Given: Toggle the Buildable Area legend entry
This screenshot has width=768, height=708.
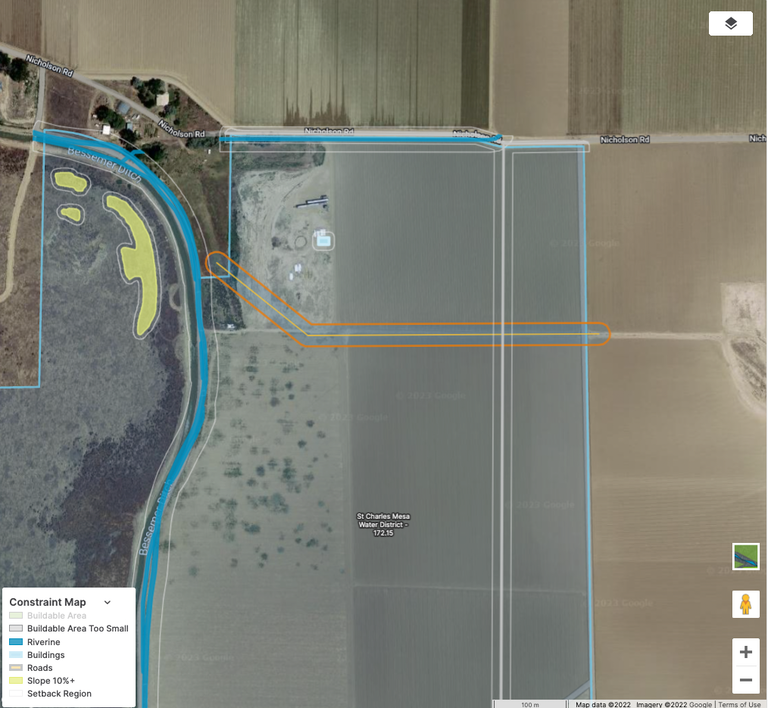Looking at the screenshot, I should pyautogui.click(x=48, y=615).
